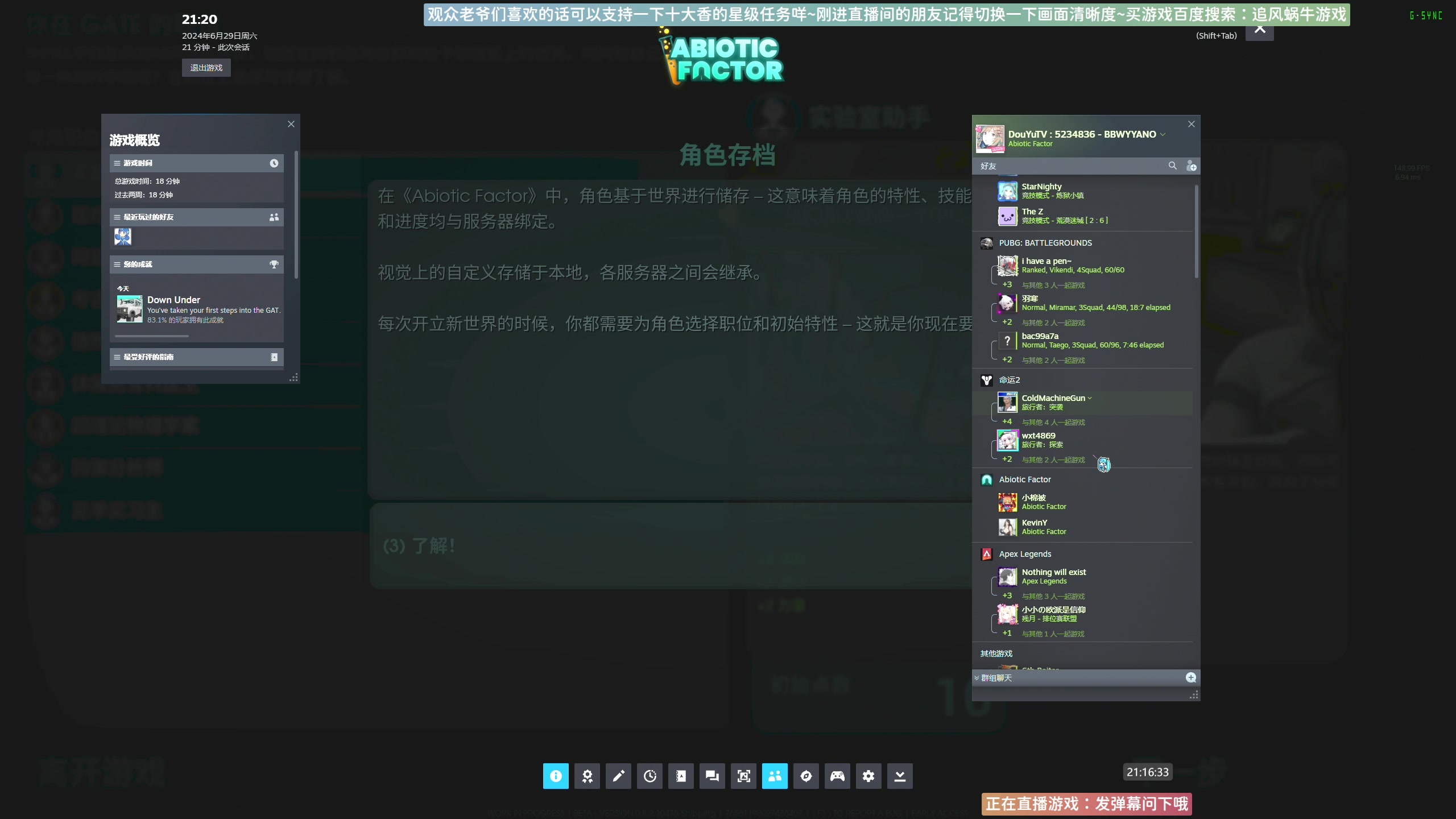Open chat with friend The Z
This screenshot has height=819, width=1456.
(x=1083, y=216)
